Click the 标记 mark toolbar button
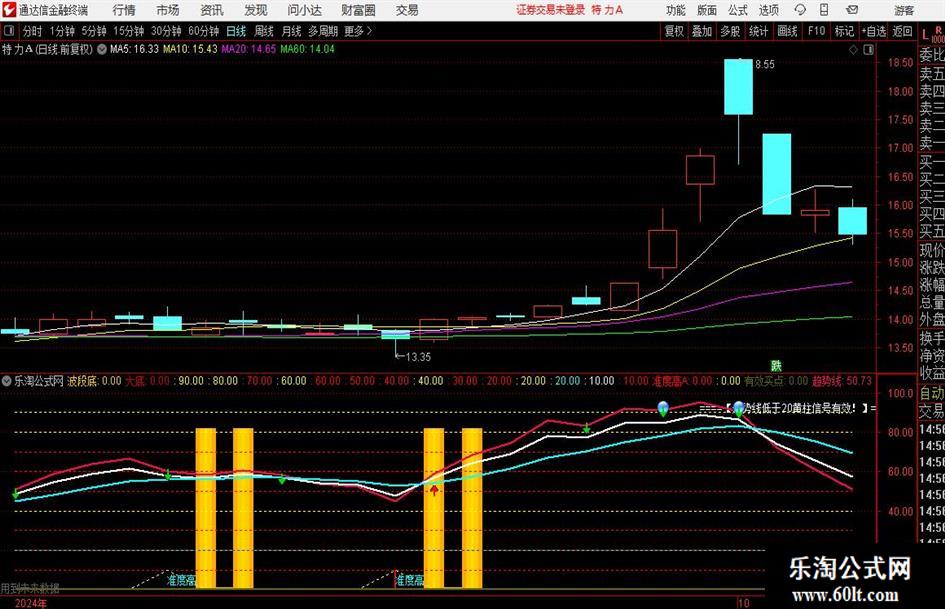This screenshot has width=945, height=609. coord(844,31)
